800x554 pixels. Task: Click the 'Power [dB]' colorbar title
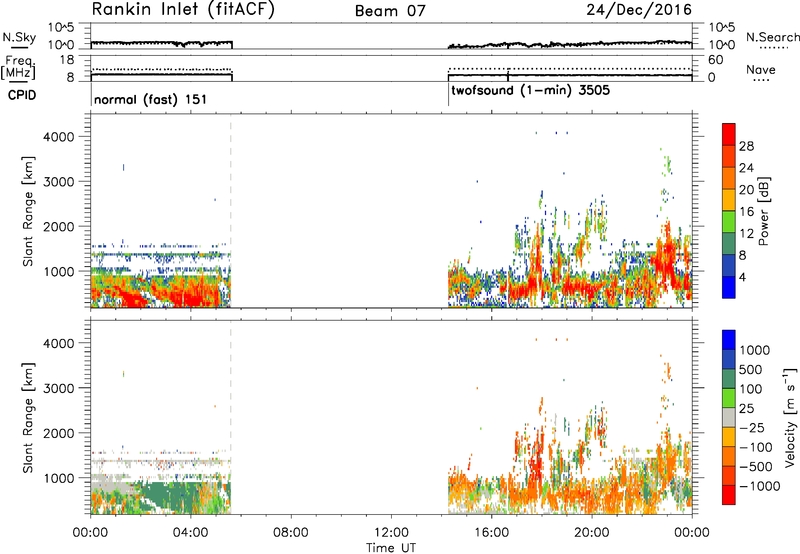(763, 211)
